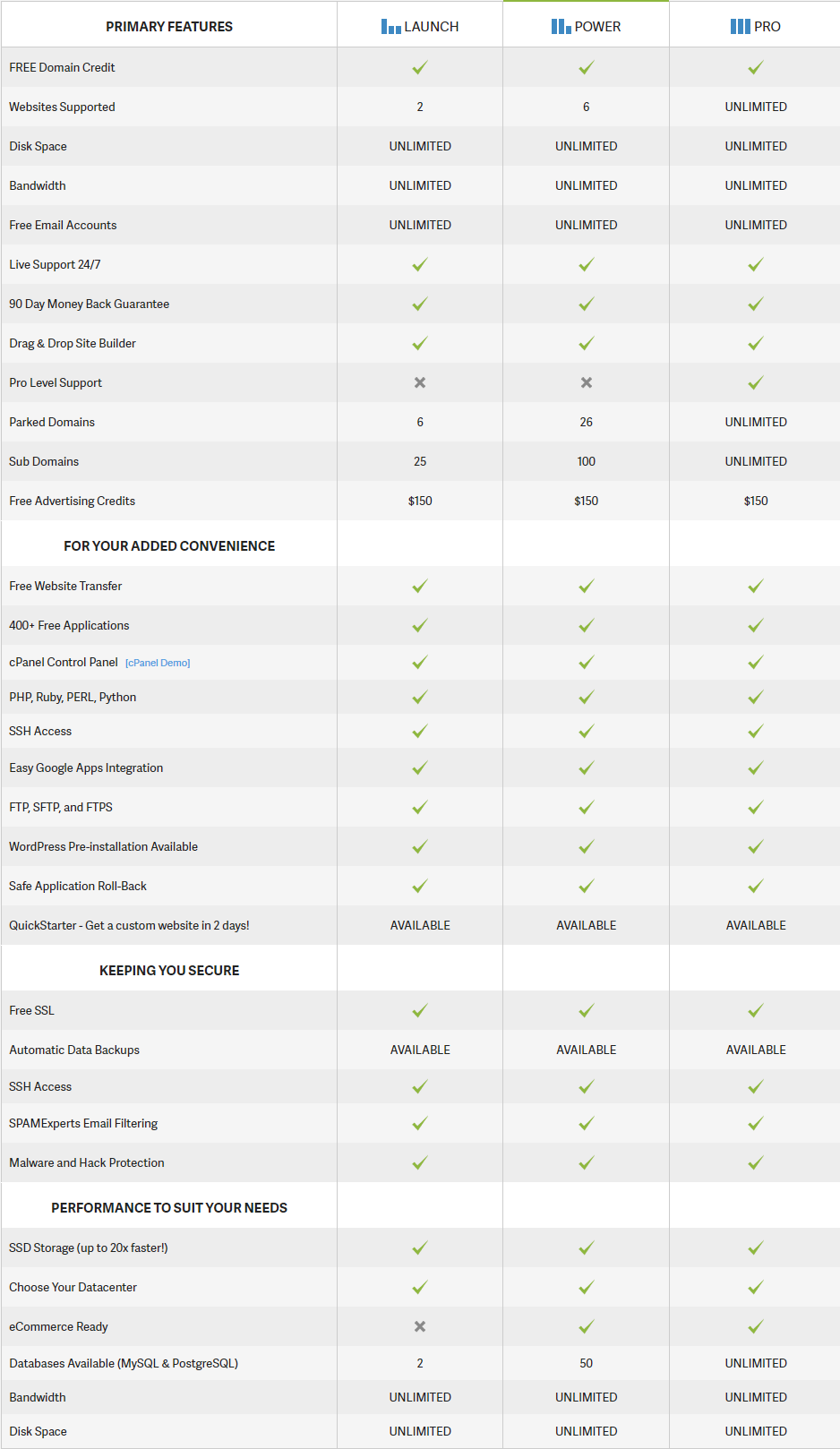Click the Pro plan bar-chart icon

pos(740,27)
